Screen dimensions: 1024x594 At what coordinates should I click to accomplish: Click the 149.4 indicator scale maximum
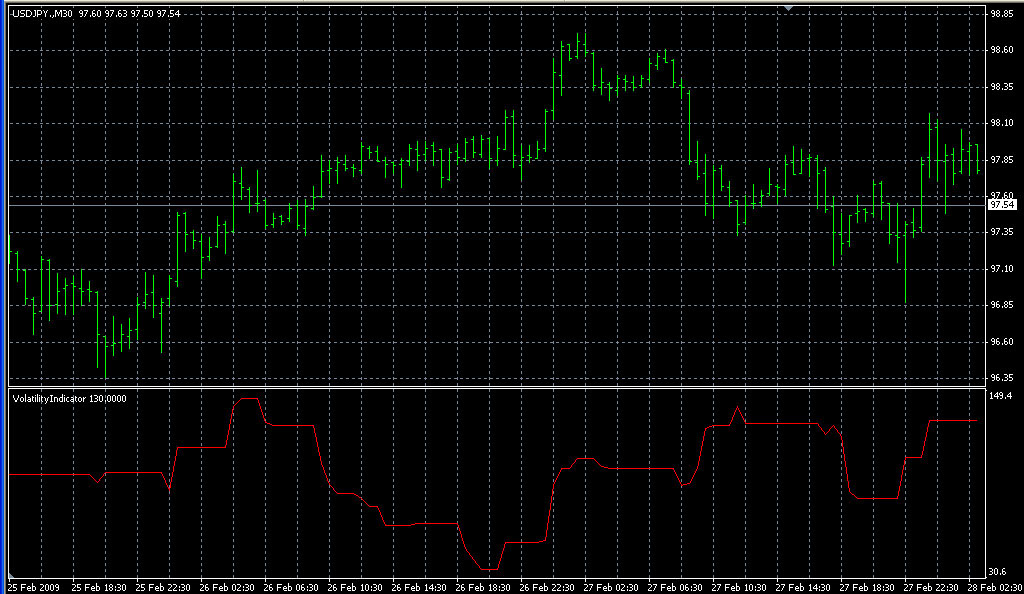point(1000,396)
